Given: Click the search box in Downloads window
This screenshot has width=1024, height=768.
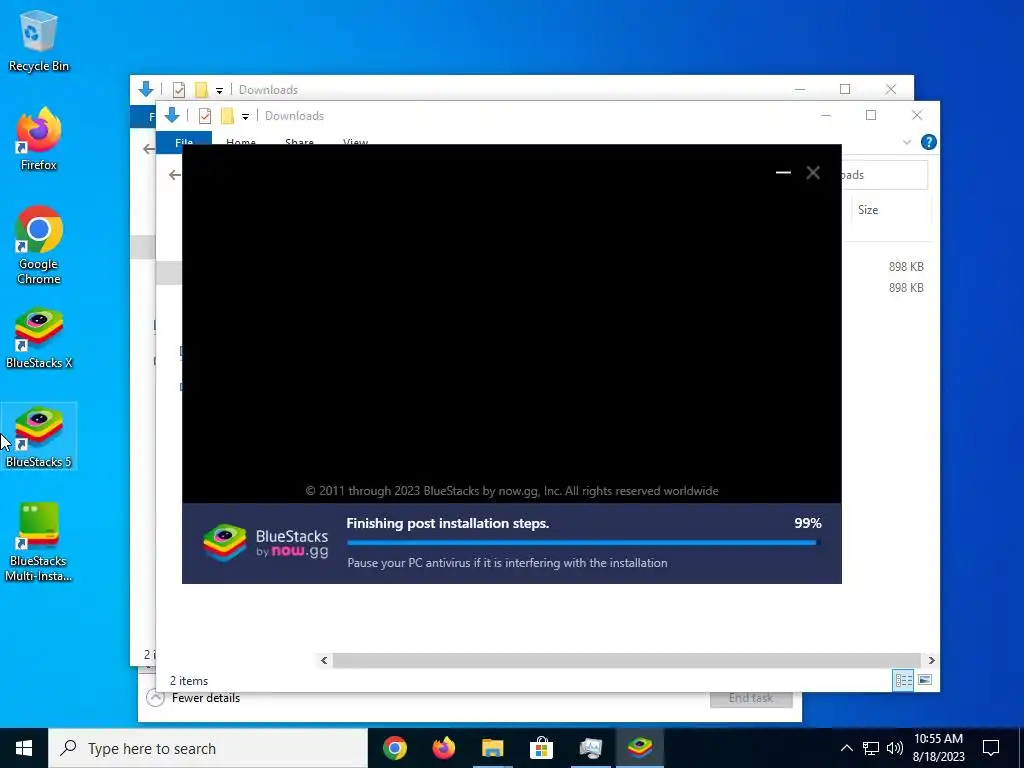Looking at the screenshot, I should [x=885, y=175].
